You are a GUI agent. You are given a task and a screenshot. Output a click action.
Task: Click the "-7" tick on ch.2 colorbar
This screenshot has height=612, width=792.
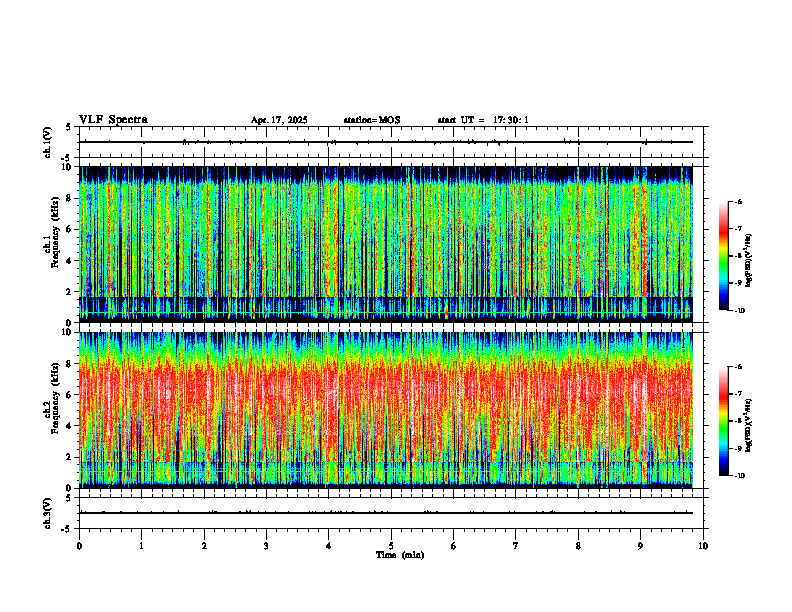(x=738, y=394)
